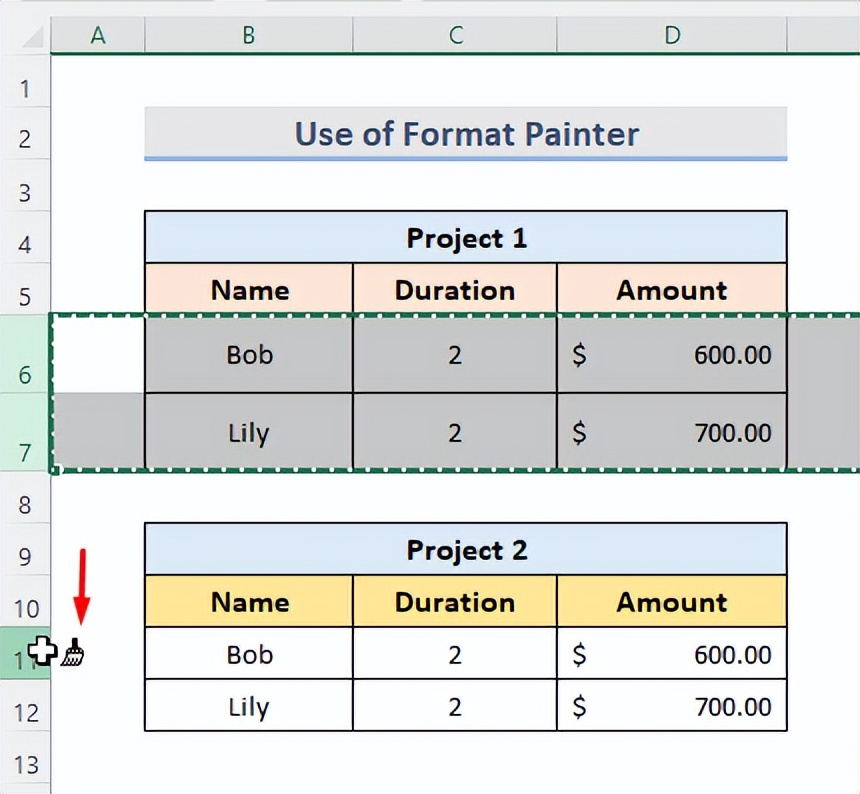Click 'Duration' header in Project 1 table

pos(455,290)
